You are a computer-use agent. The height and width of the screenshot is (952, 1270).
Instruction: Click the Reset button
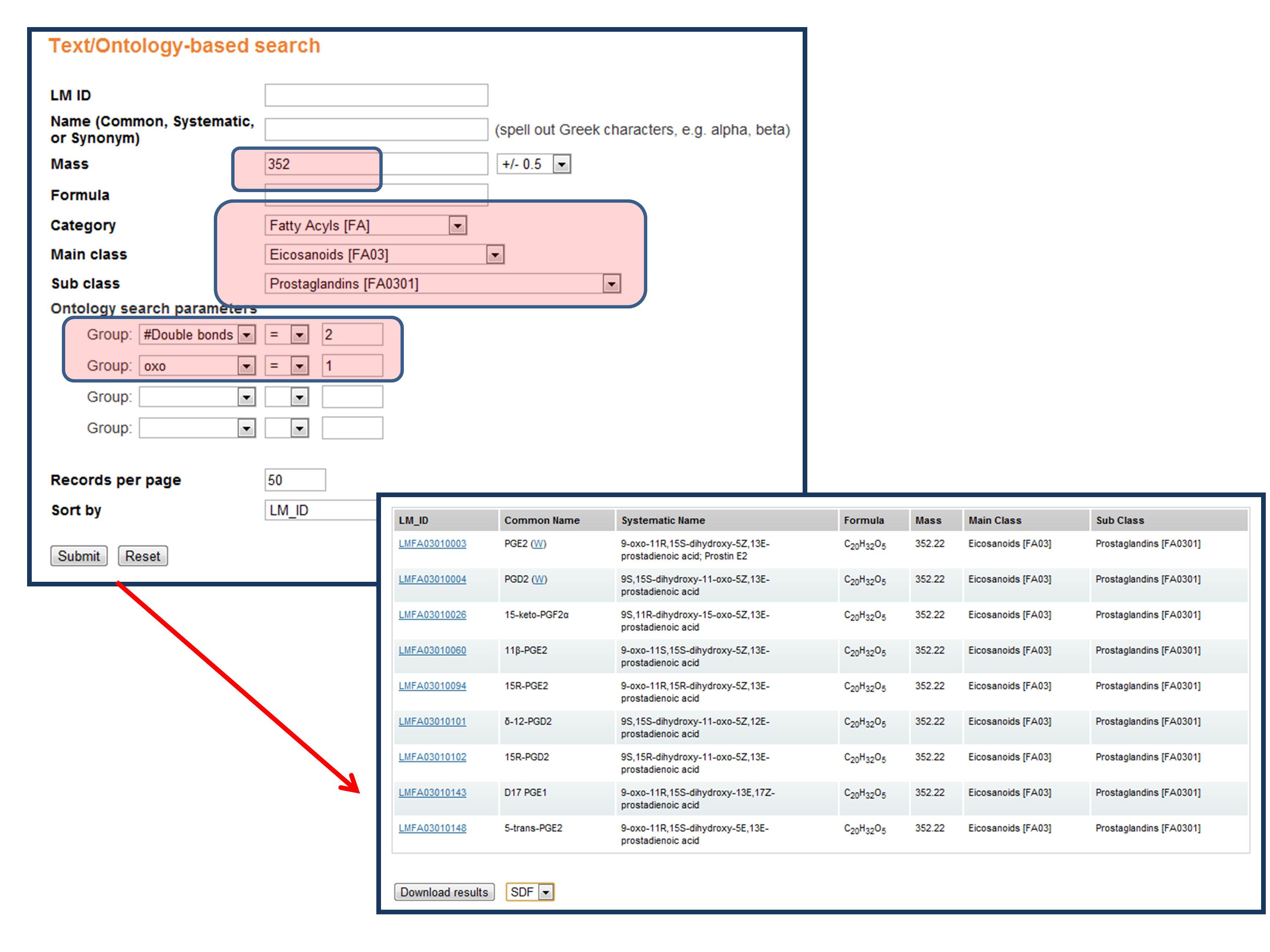142,556
